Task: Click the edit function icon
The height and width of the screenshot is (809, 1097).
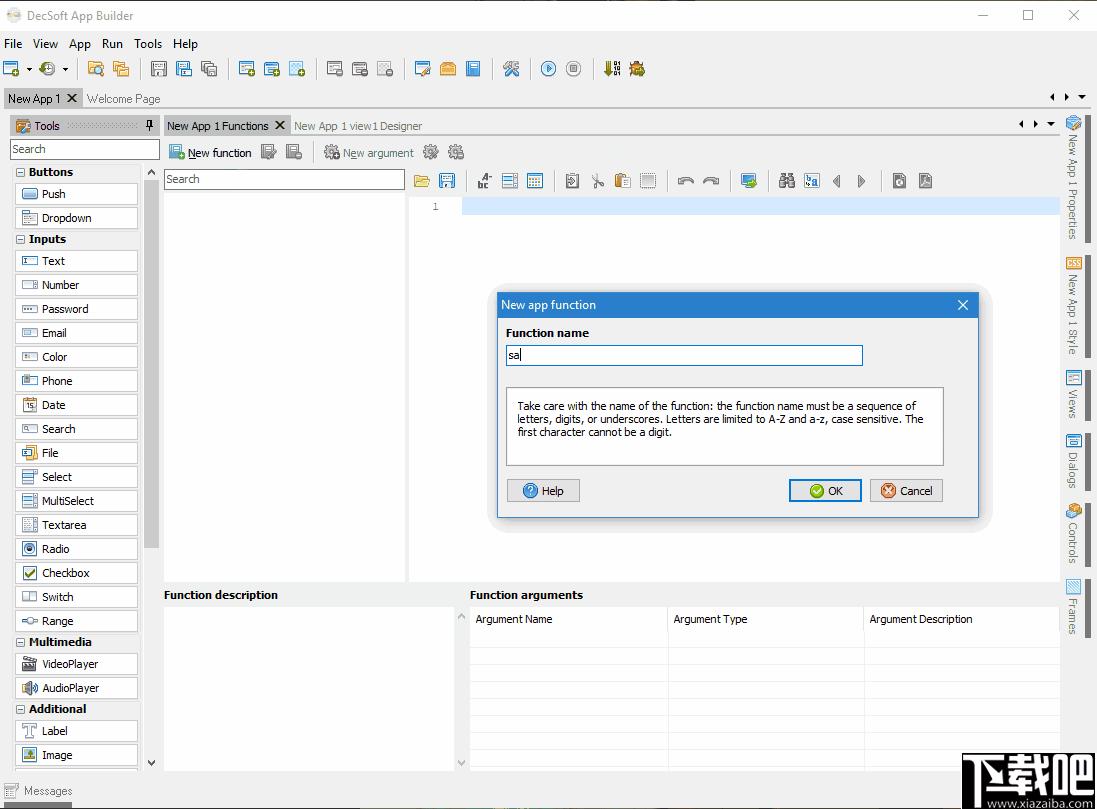Action: click(269, 152)
